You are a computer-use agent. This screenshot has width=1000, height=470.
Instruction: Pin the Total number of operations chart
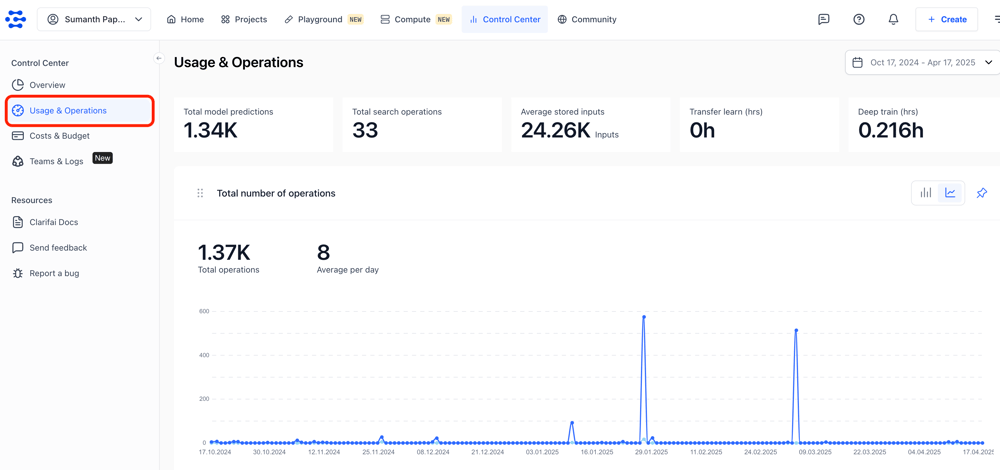pyautogui.click(x=981, y=193)
